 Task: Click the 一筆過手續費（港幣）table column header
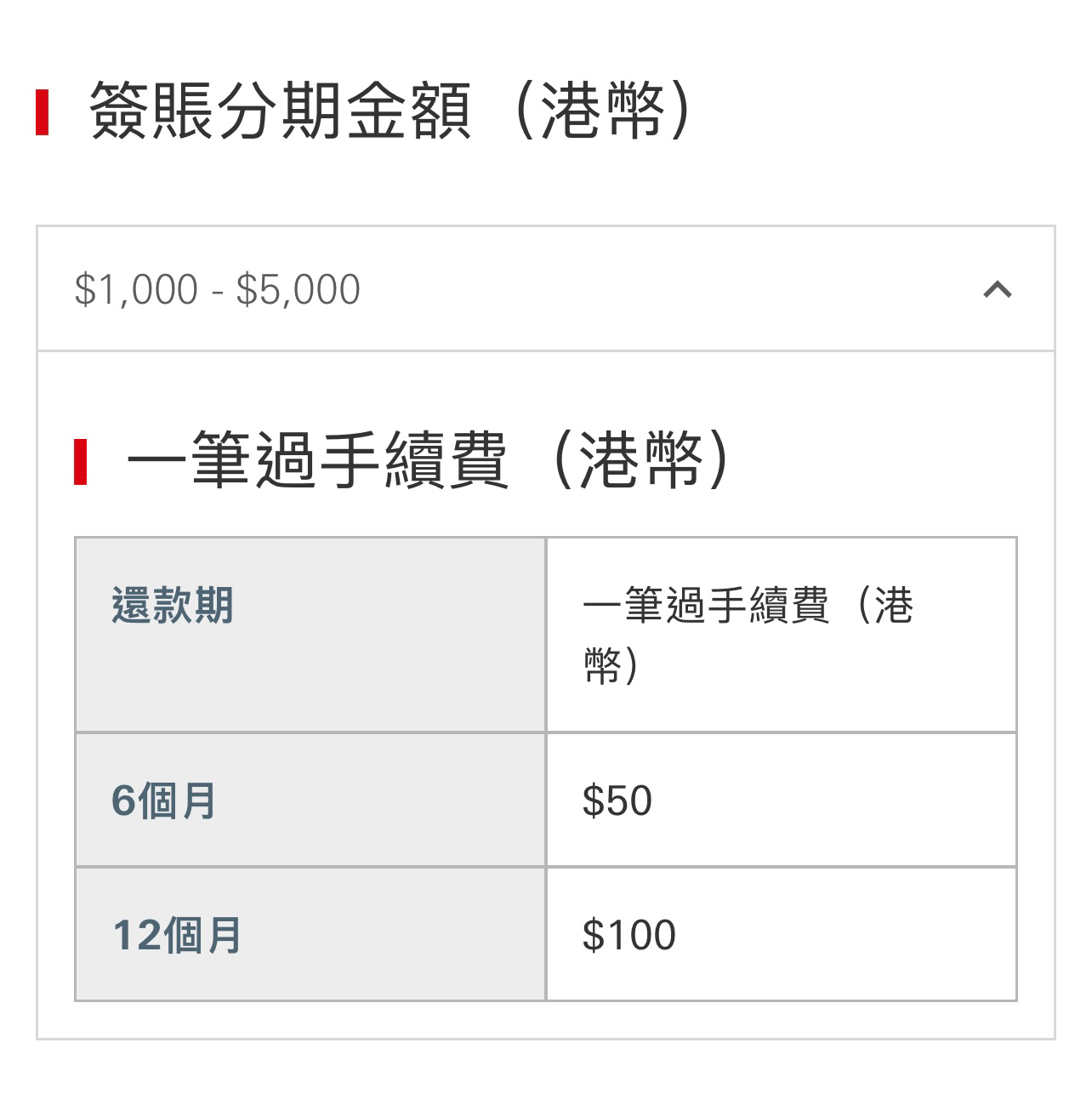[782, 635]
